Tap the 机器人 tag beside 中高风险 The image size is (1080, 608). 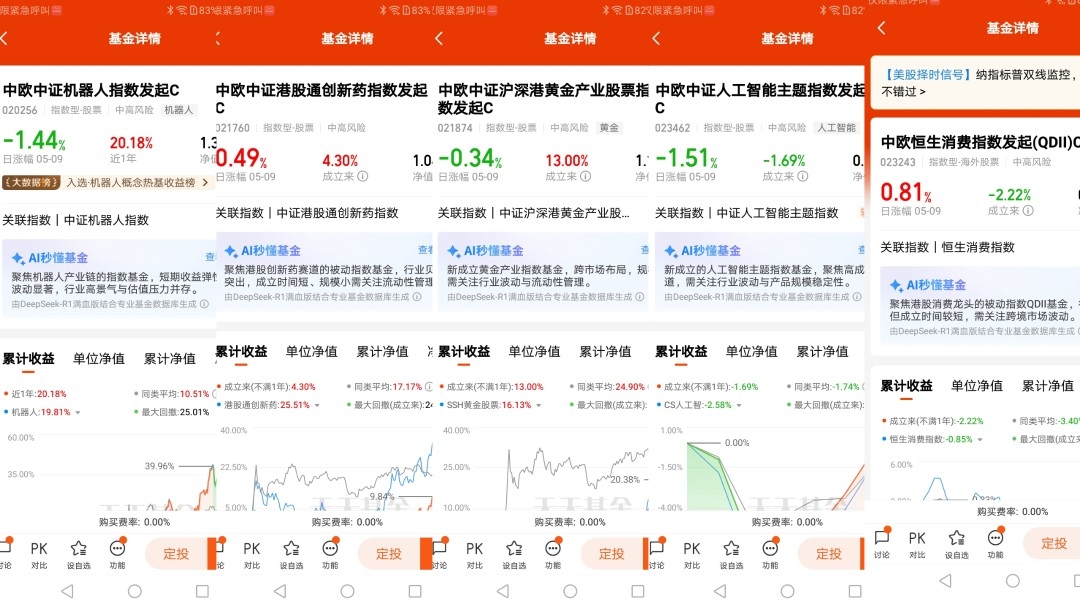click(x=178, y=110)
